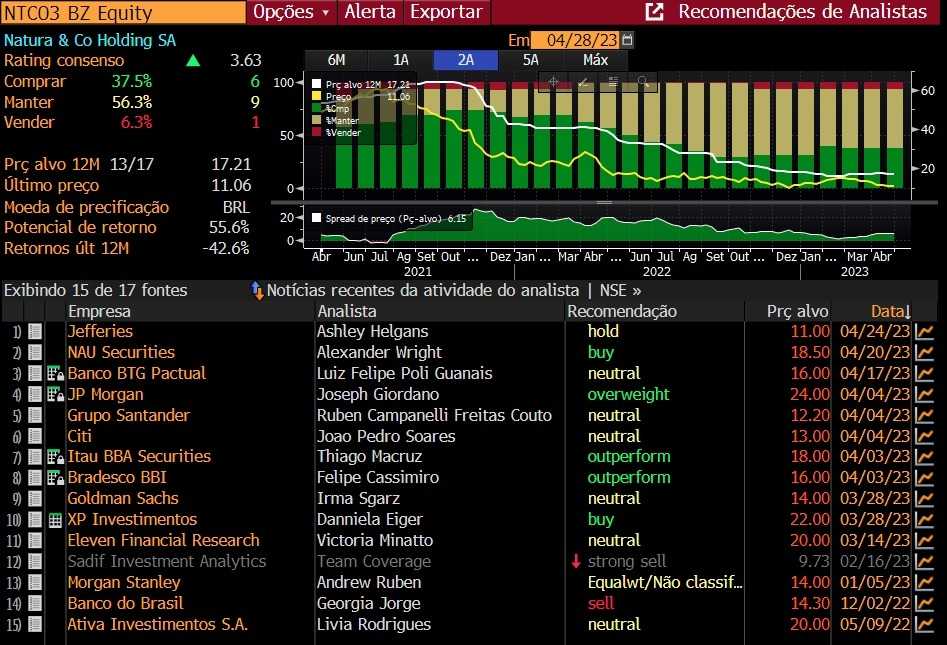
Task: Click the locked report icon next to JP Morgan
Action: (56, 394)
